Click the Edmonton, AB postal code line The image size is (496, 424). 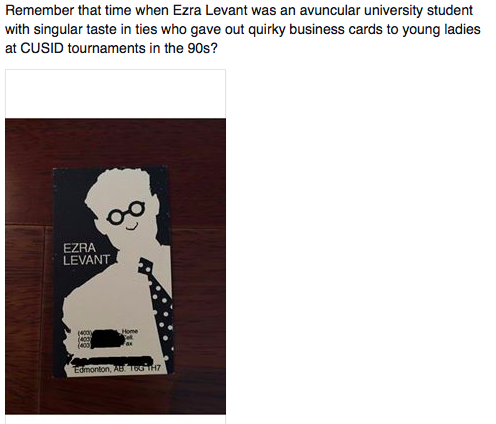[117, 369]
